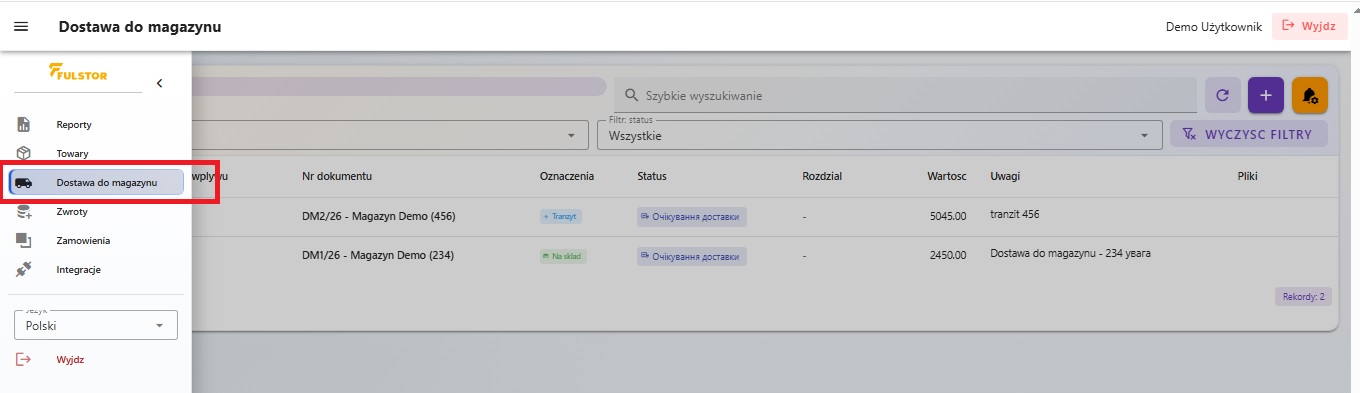
Task: Select Dostawa do magazynu menu item
Action: pos(96,182)
